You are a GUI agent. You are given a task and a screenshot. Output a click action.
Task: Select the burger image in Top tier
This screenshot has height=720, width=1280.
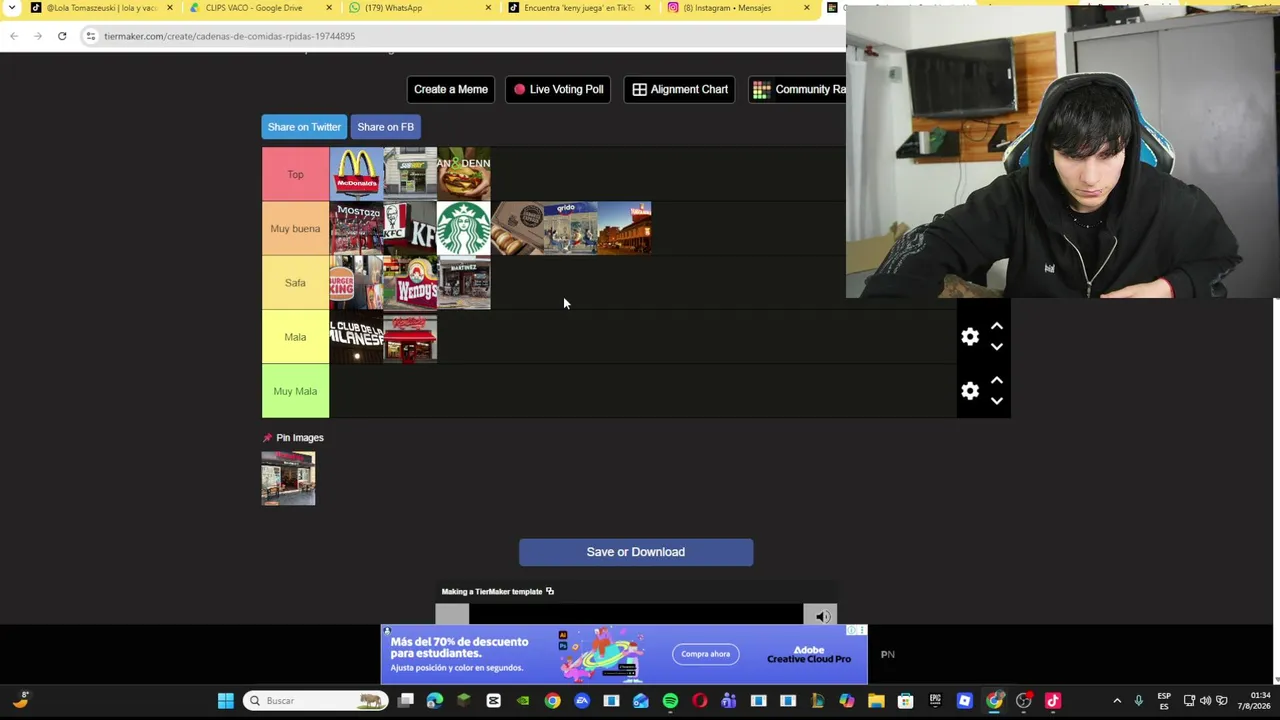pyautogui.click(x=464, y=174)
